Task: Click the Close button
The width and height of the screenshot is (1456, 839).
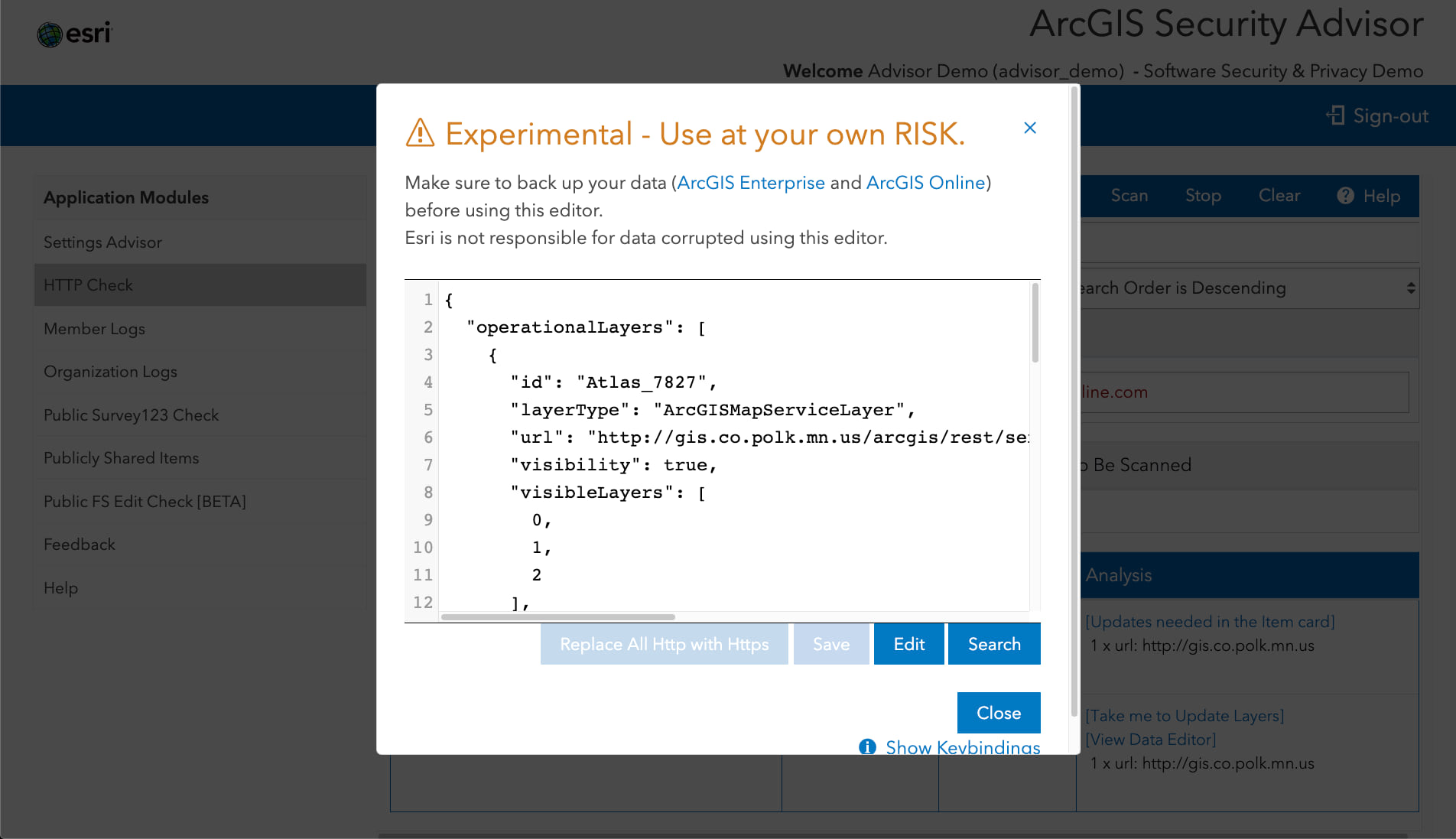Action: [x=999, y=713]
